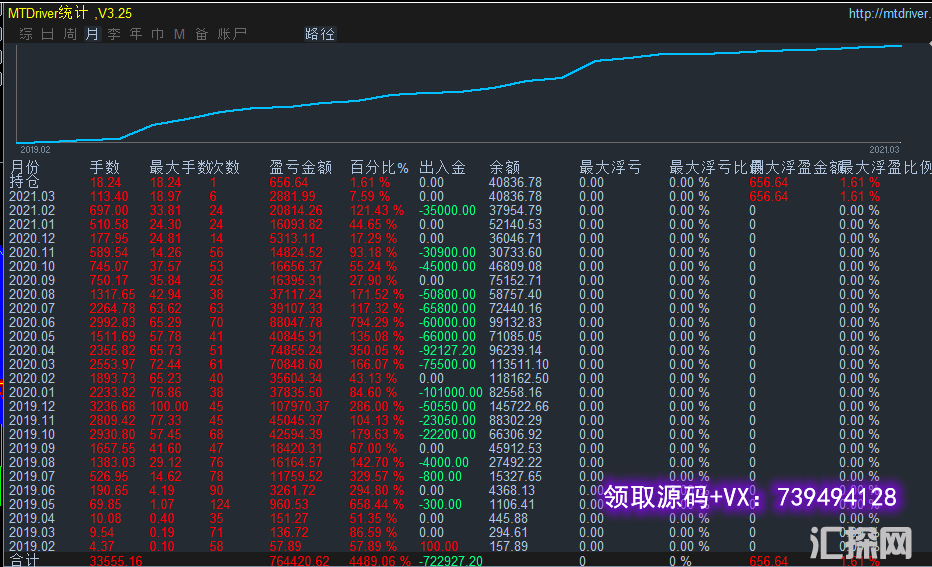
Task: Click deposit value 100.00 in 2019.02 row
Action: pos(439,546)
